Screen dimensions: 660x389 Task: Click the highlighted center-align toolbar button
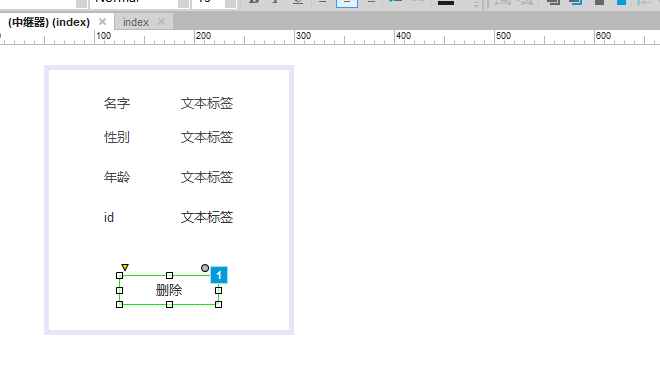tap(347, 3)
